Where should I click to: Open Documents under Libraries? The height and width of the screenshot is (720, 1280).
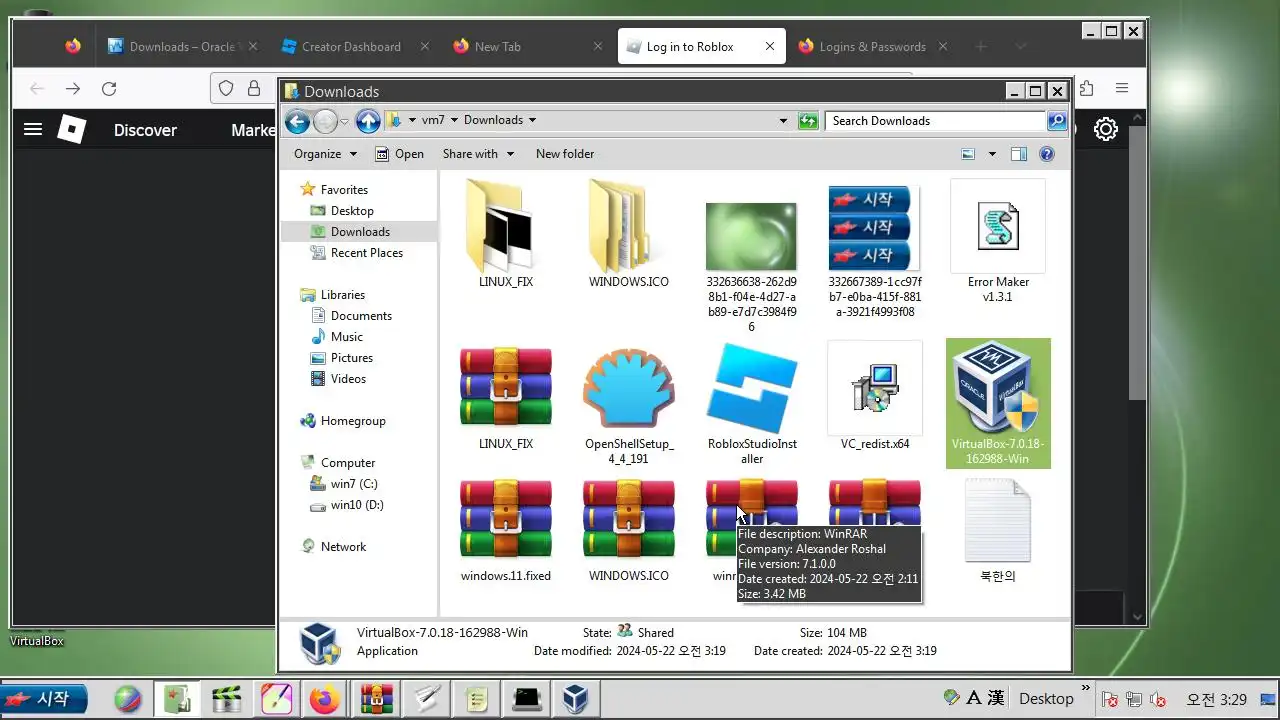pyautogui.click(x=351, y=316)
